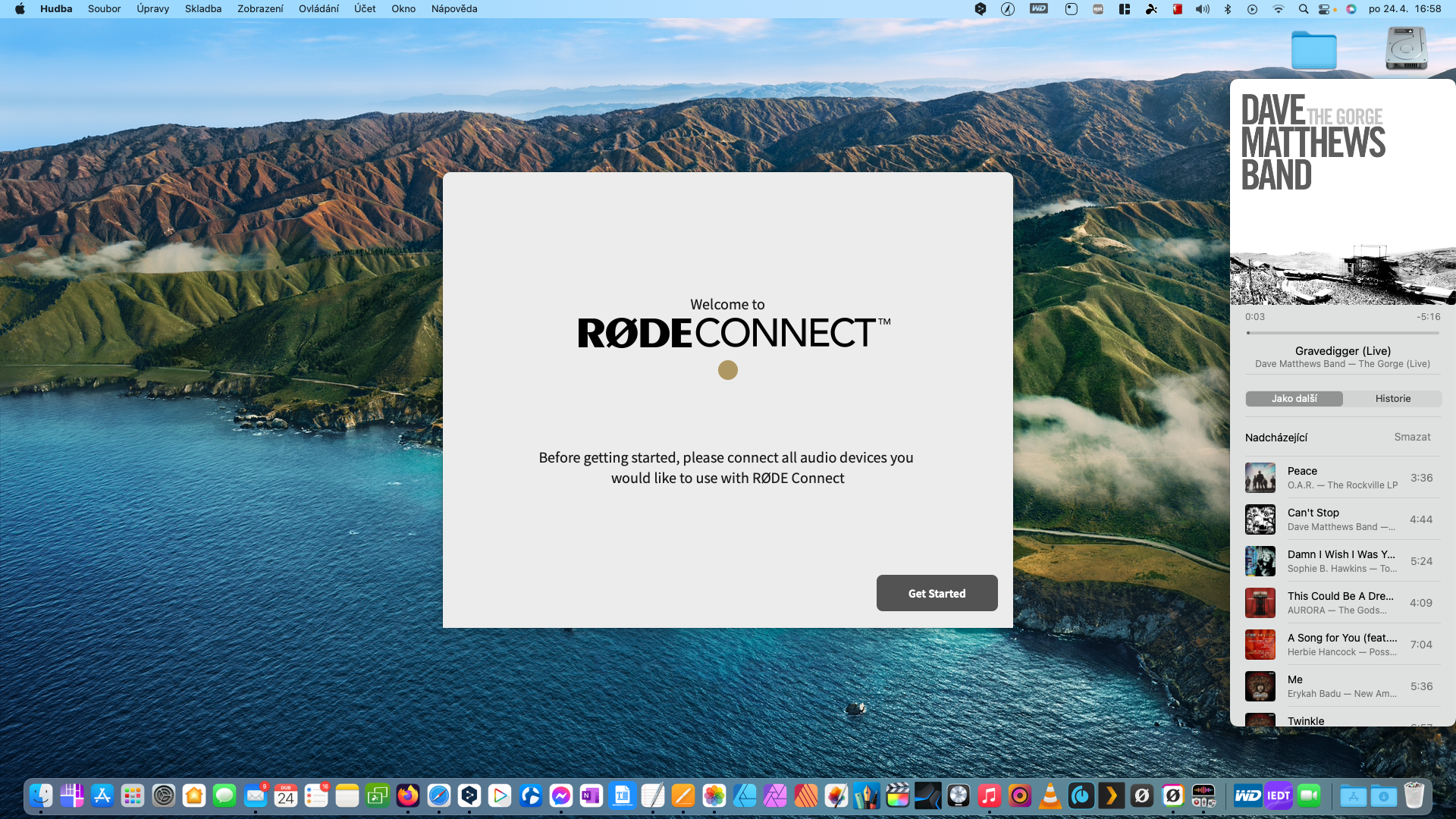Click Smazat to clear upcoming songs
Screen dimensions: 1456x819
pyautogui.click(x=1412, y=438)
